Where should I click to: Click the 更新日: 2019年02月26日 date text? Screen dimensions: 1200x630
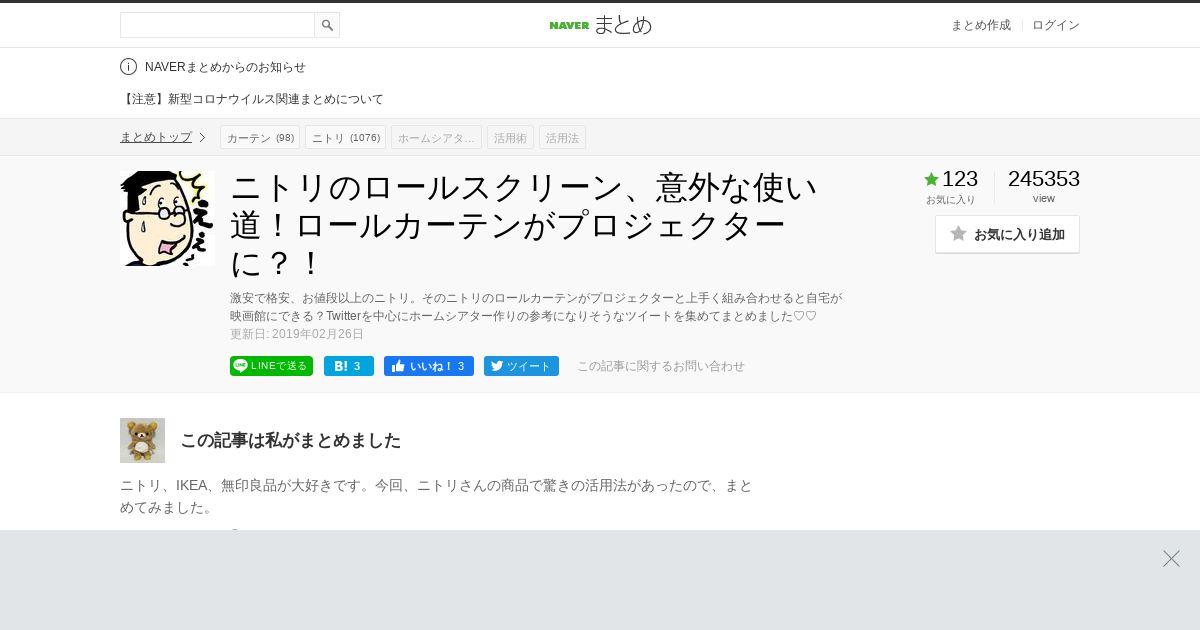click(x=297, y=334)
